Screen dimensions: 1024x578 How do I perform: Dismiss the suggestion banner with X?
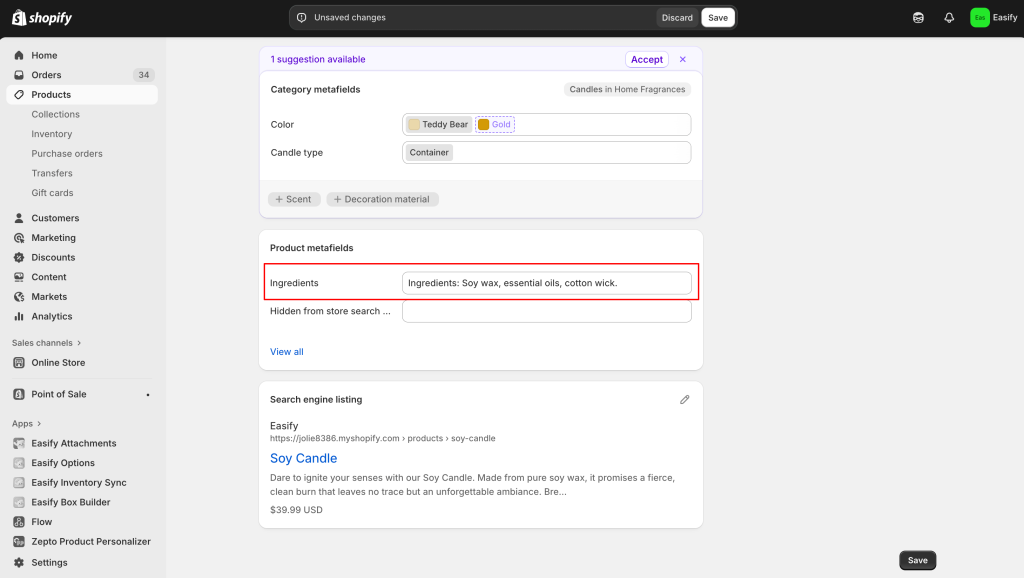pyautogui.click(x=683, y=60)
